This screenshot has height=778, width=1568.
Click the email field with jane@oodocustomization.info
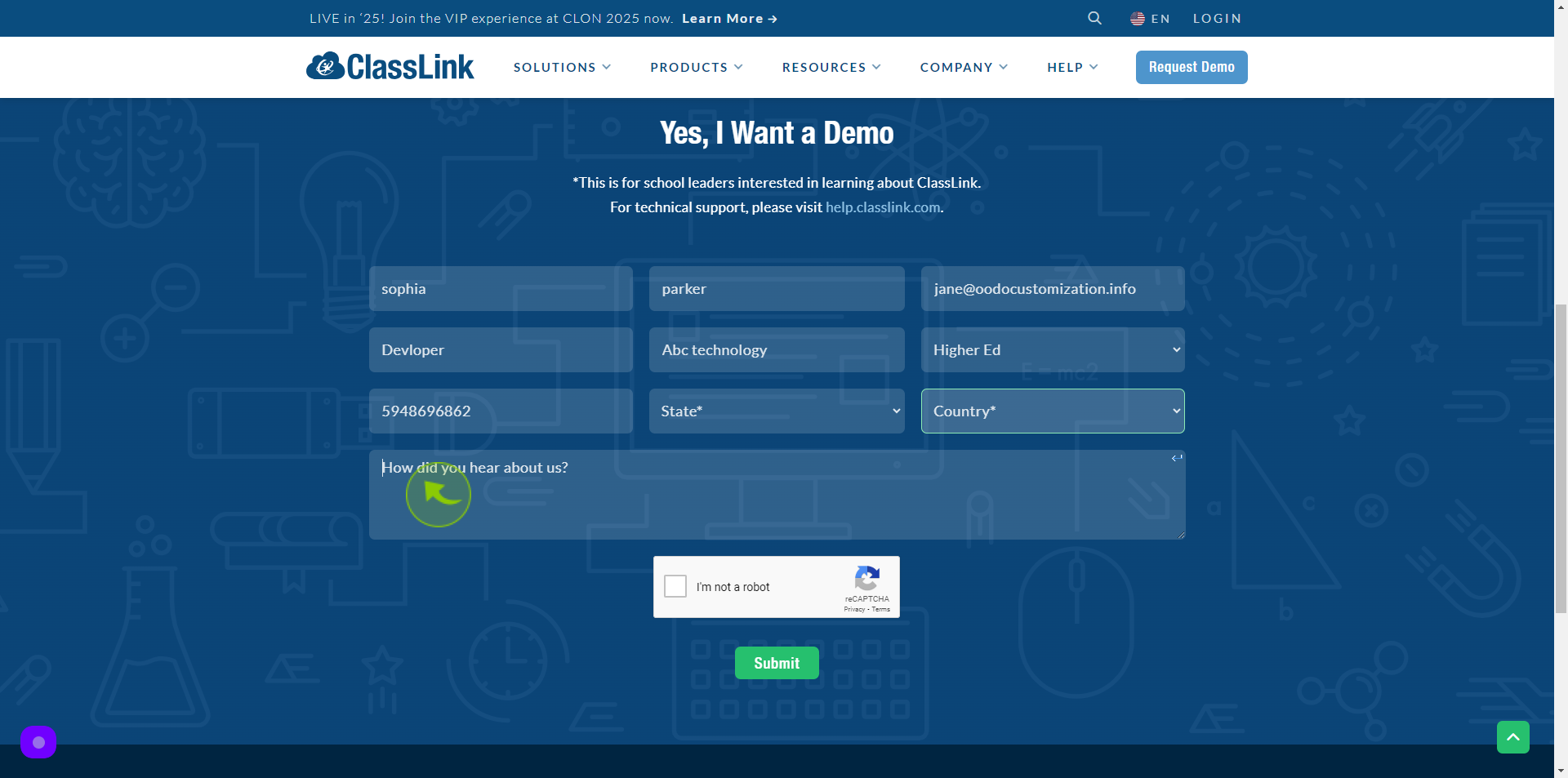point(1053,288)
